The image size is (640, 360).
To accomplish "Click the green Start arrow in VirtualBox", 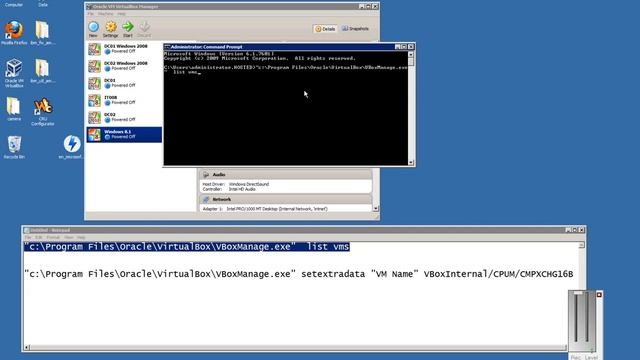I will pyautogui.click(x=128, y=27).
